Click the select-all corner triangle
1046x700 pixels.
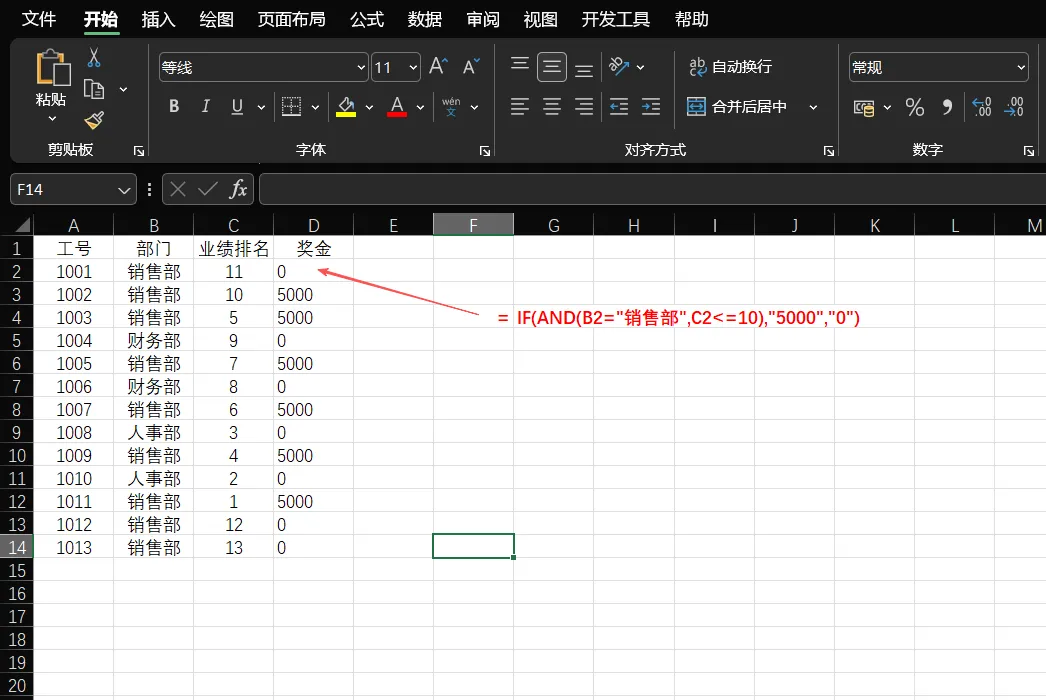coord(23,225)
